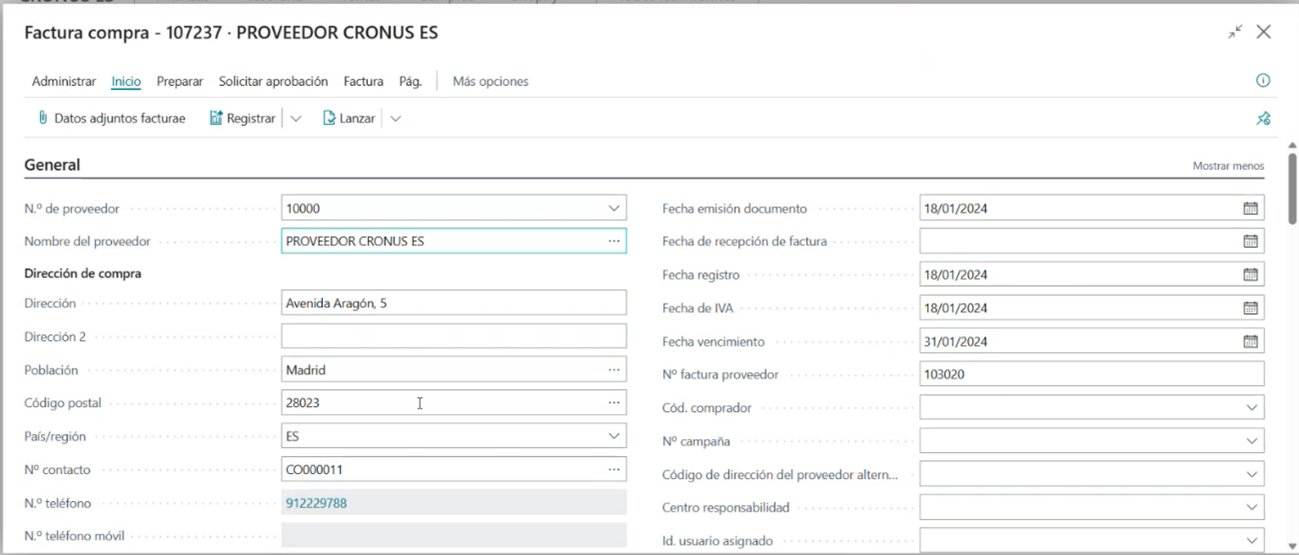
Task: Open calendar for Fecha registro
Action: pyautogui.click(x=1250, y=274)
